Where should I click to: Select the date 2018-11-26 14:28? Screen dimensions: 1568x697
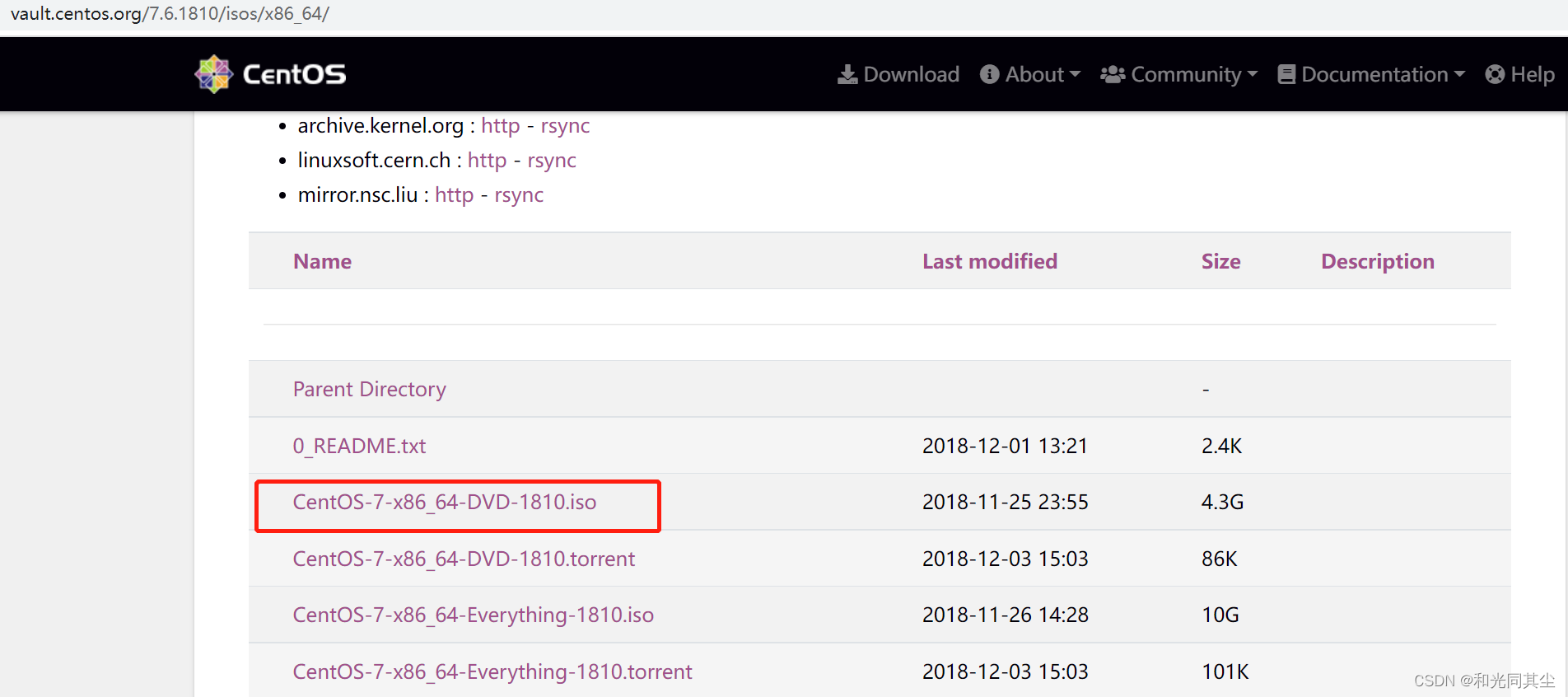(x=1005, y=615)
